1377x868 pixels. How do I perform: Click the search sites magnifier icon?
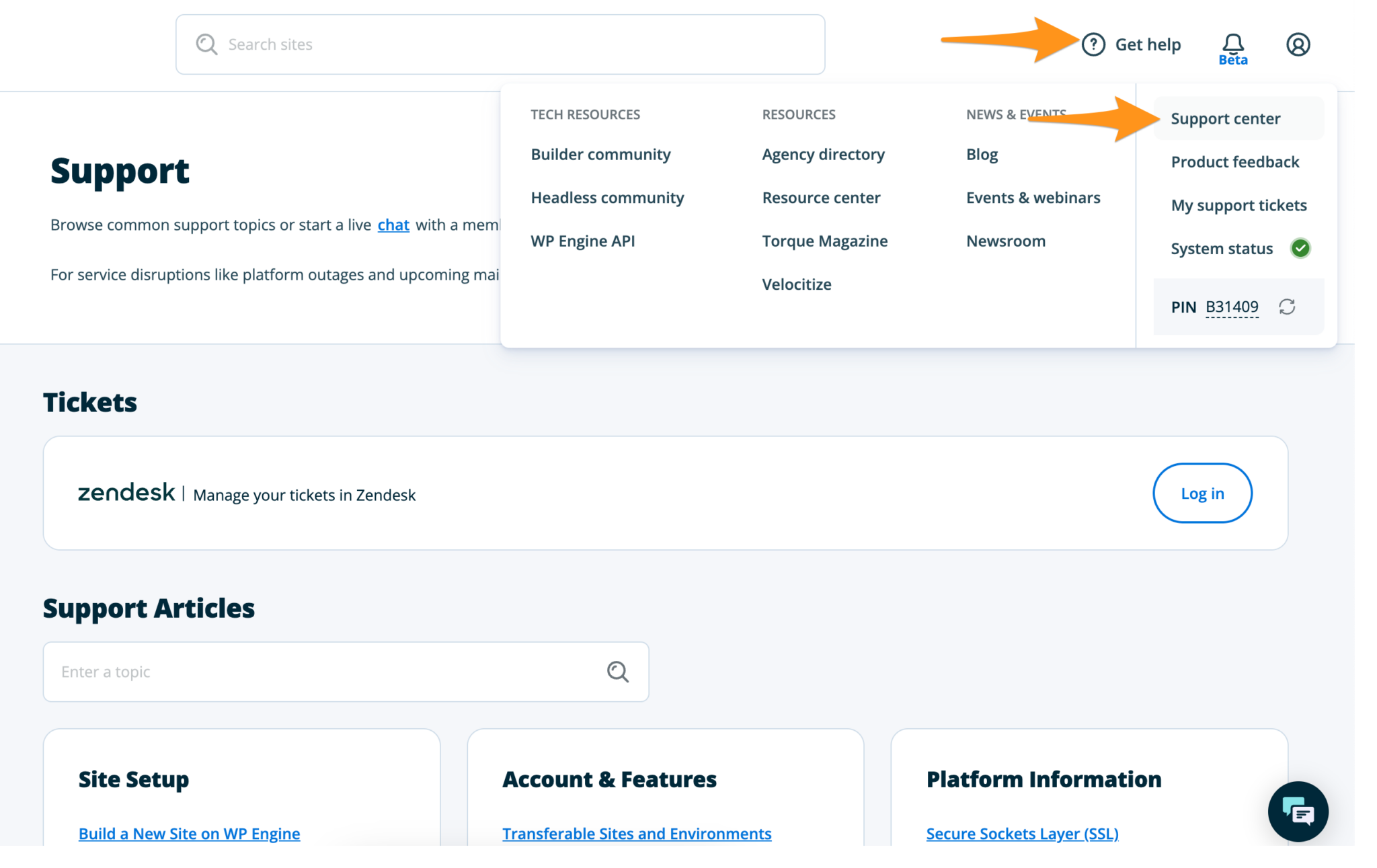(x=206, y=44)
